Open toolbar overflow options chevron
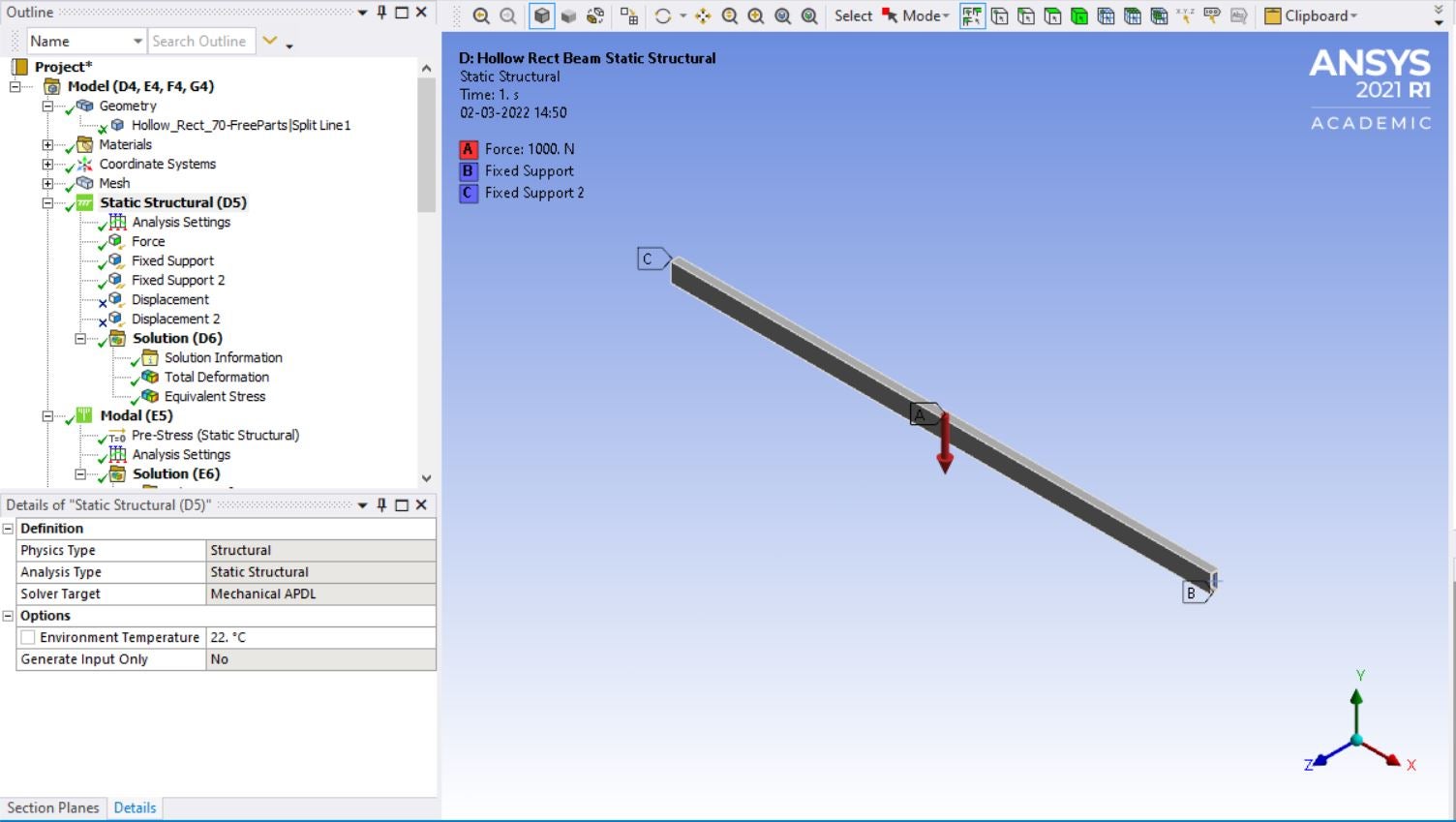This screenshot has height=822, width=1456. pos(1439,15)
